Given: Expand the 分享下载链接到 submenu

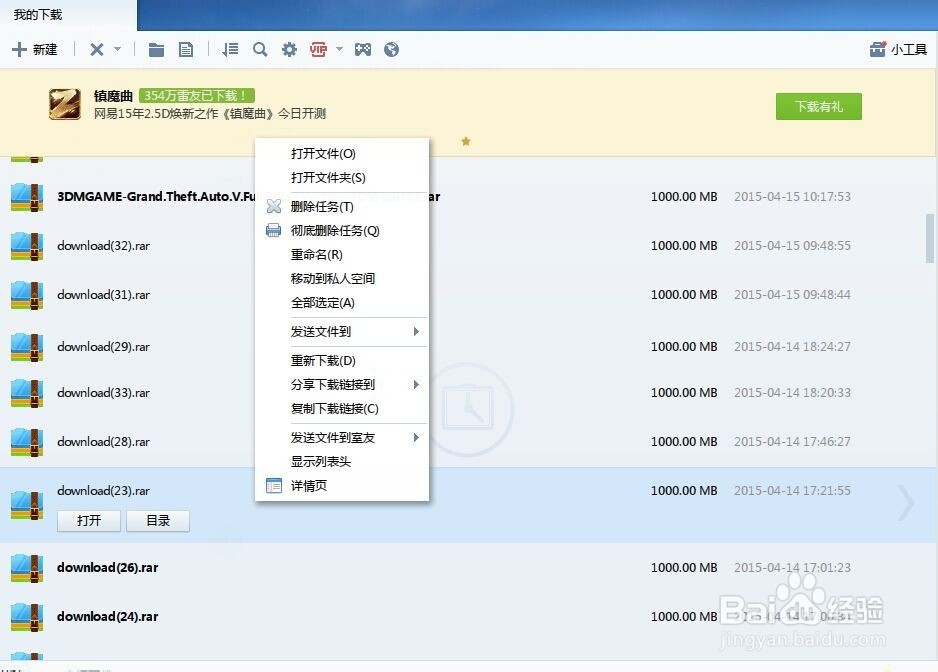Looking at the screenshot, I should [x=342, y=384].
